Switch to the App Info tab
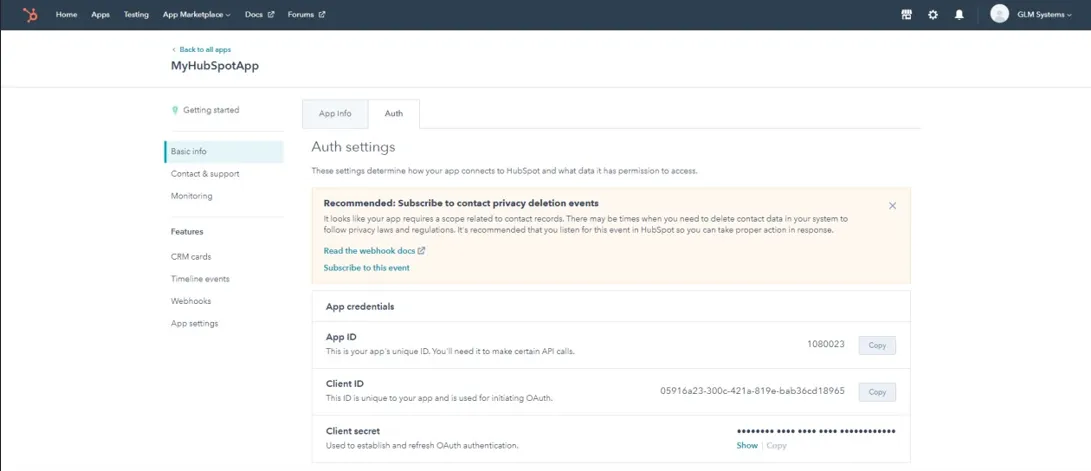 [x=335, y=113]
